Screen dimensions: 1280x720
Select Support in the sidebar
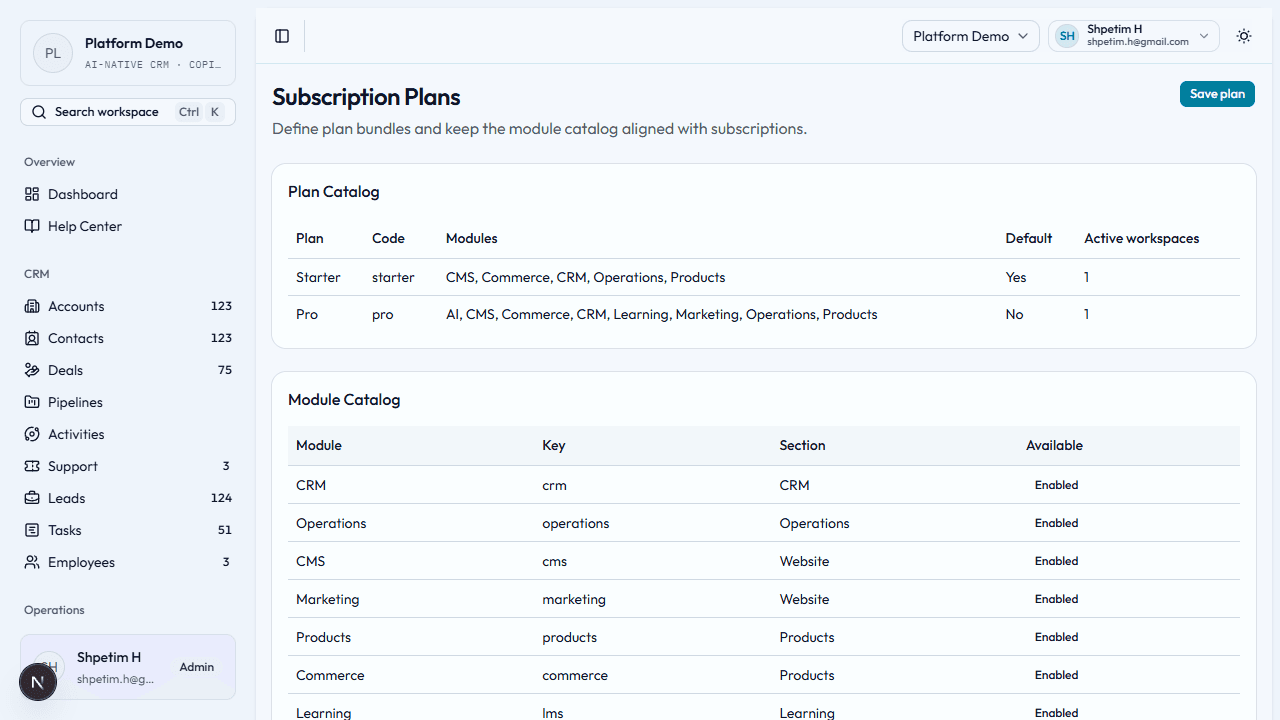70,466
